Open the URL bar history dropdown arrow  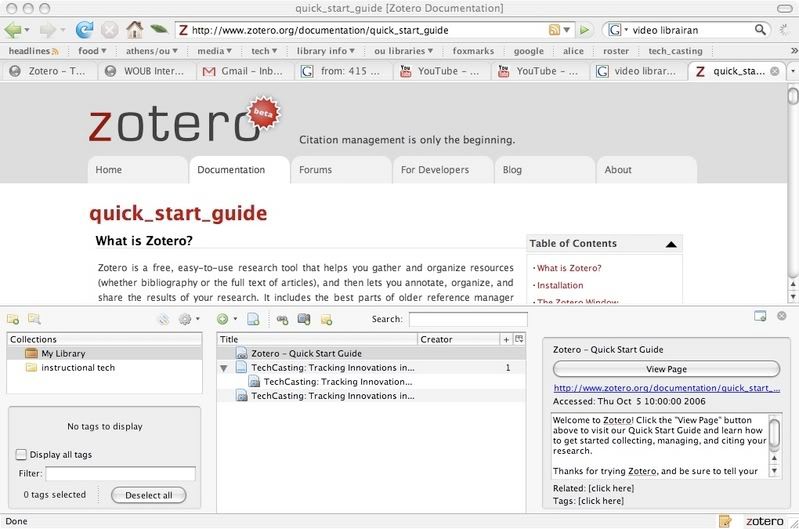[567, 30]
